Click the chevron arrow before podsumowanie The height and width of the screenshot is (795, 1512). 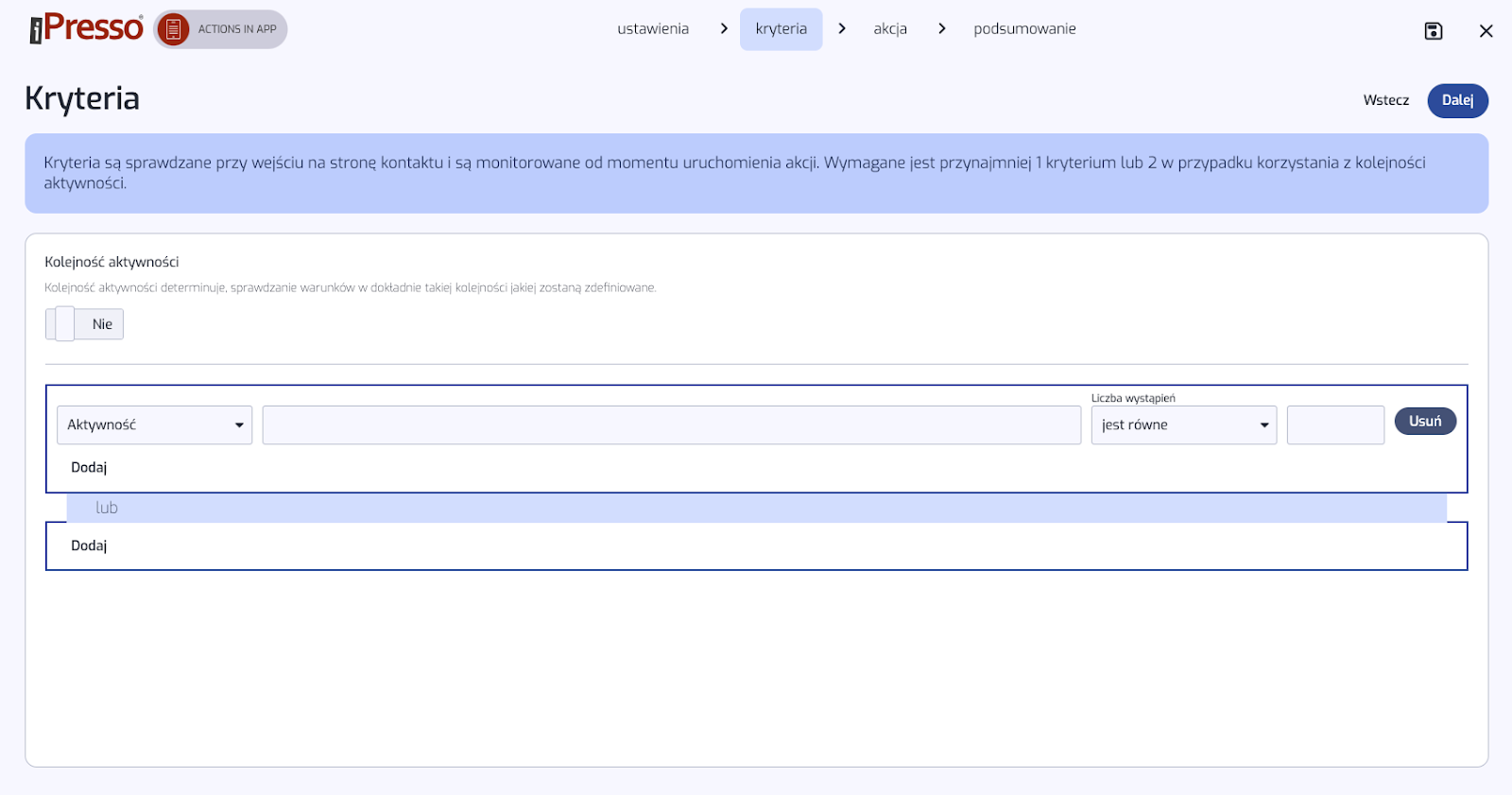(x=941, y=28)
